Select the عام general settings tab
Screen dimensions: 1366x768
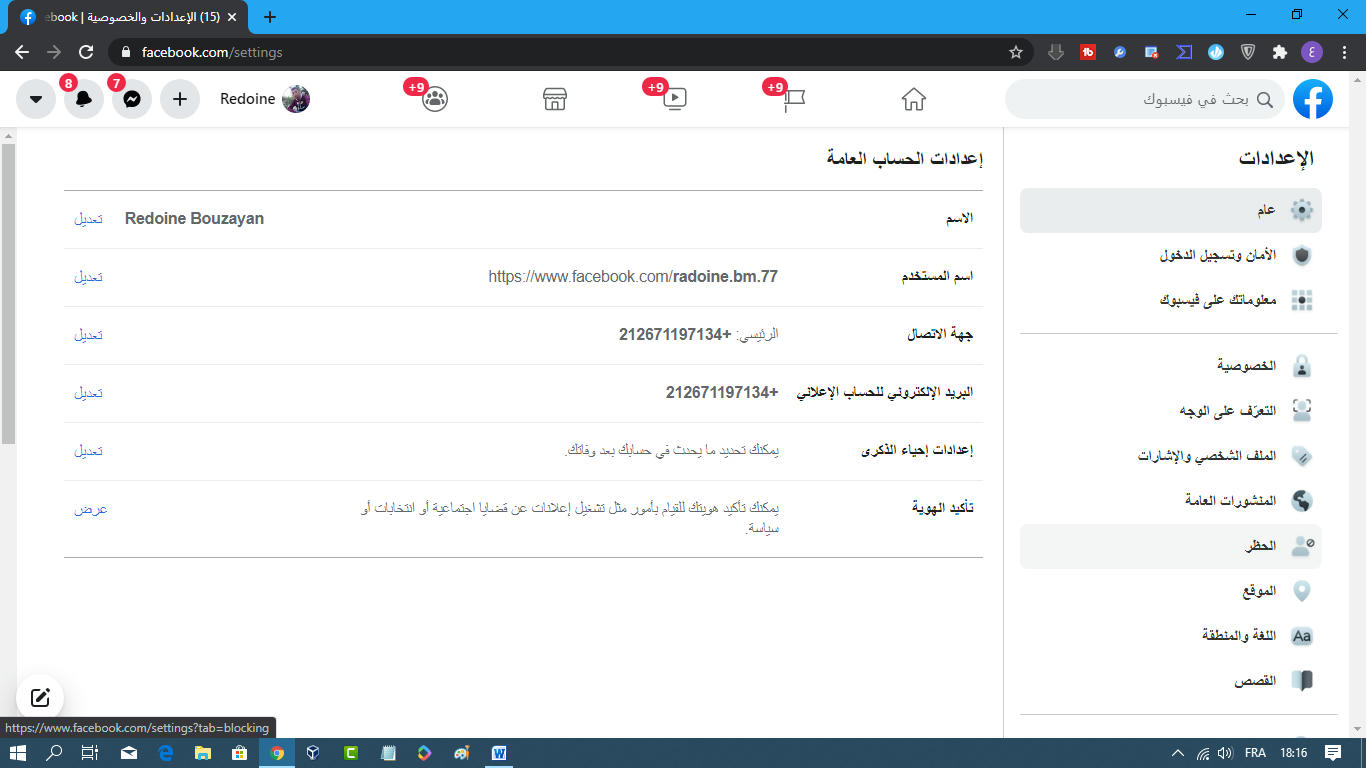tap(1171, 211)
